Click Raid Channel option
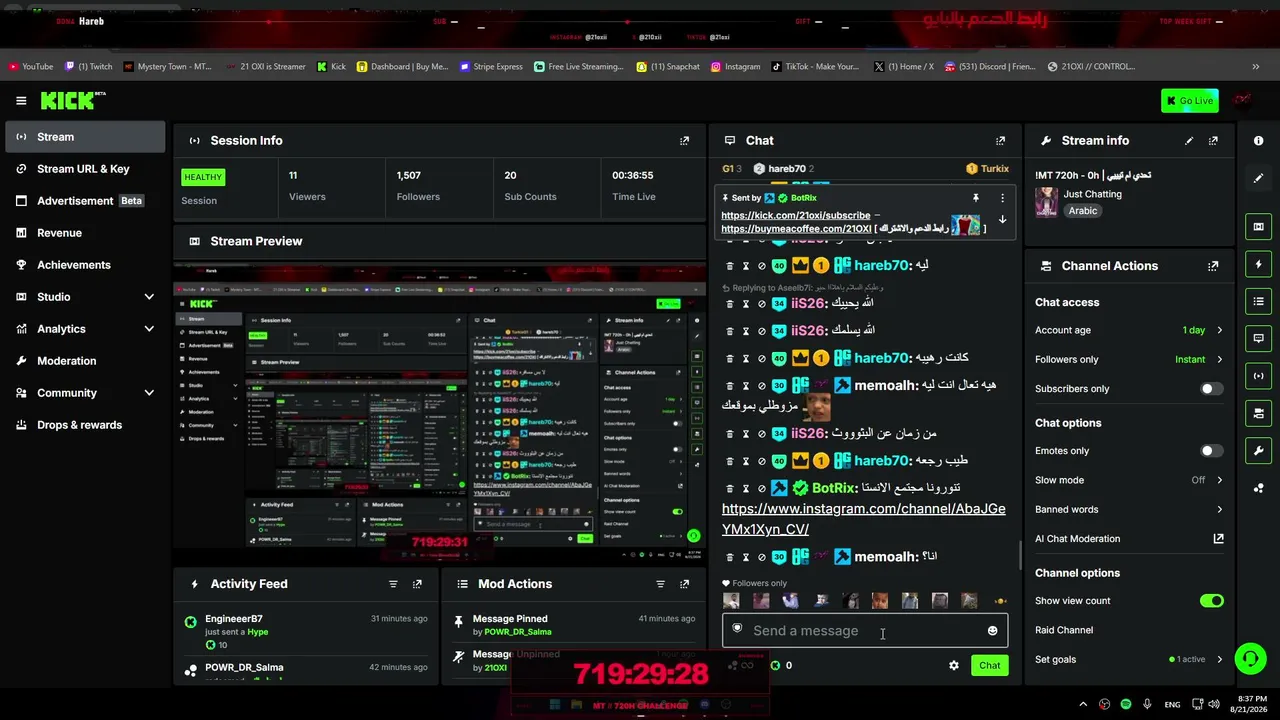Image resolution: width=1280 pixels, height=720 pixels. (1129, 630)
